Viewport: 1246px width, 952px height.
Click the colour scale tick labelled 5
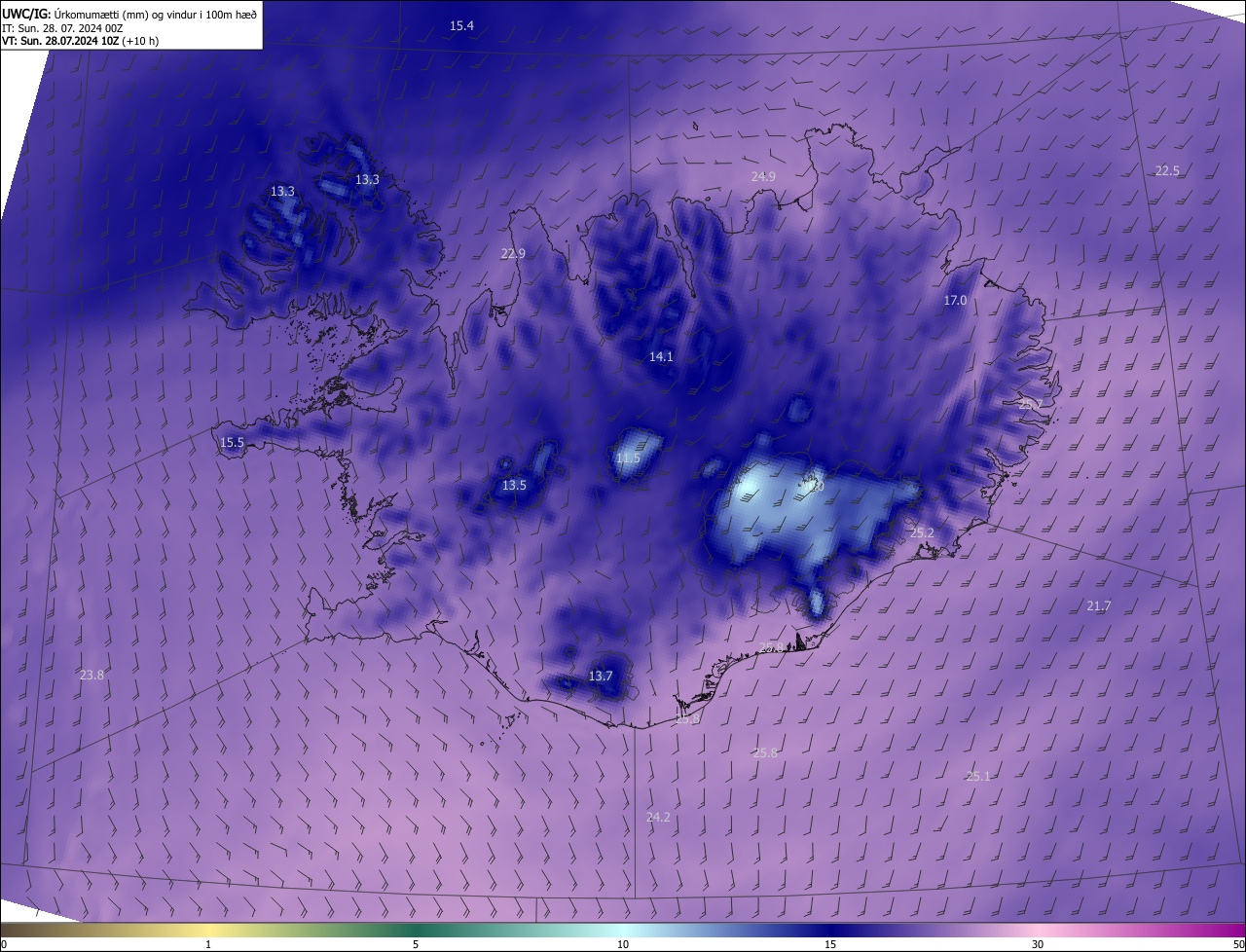coord(416,945)
